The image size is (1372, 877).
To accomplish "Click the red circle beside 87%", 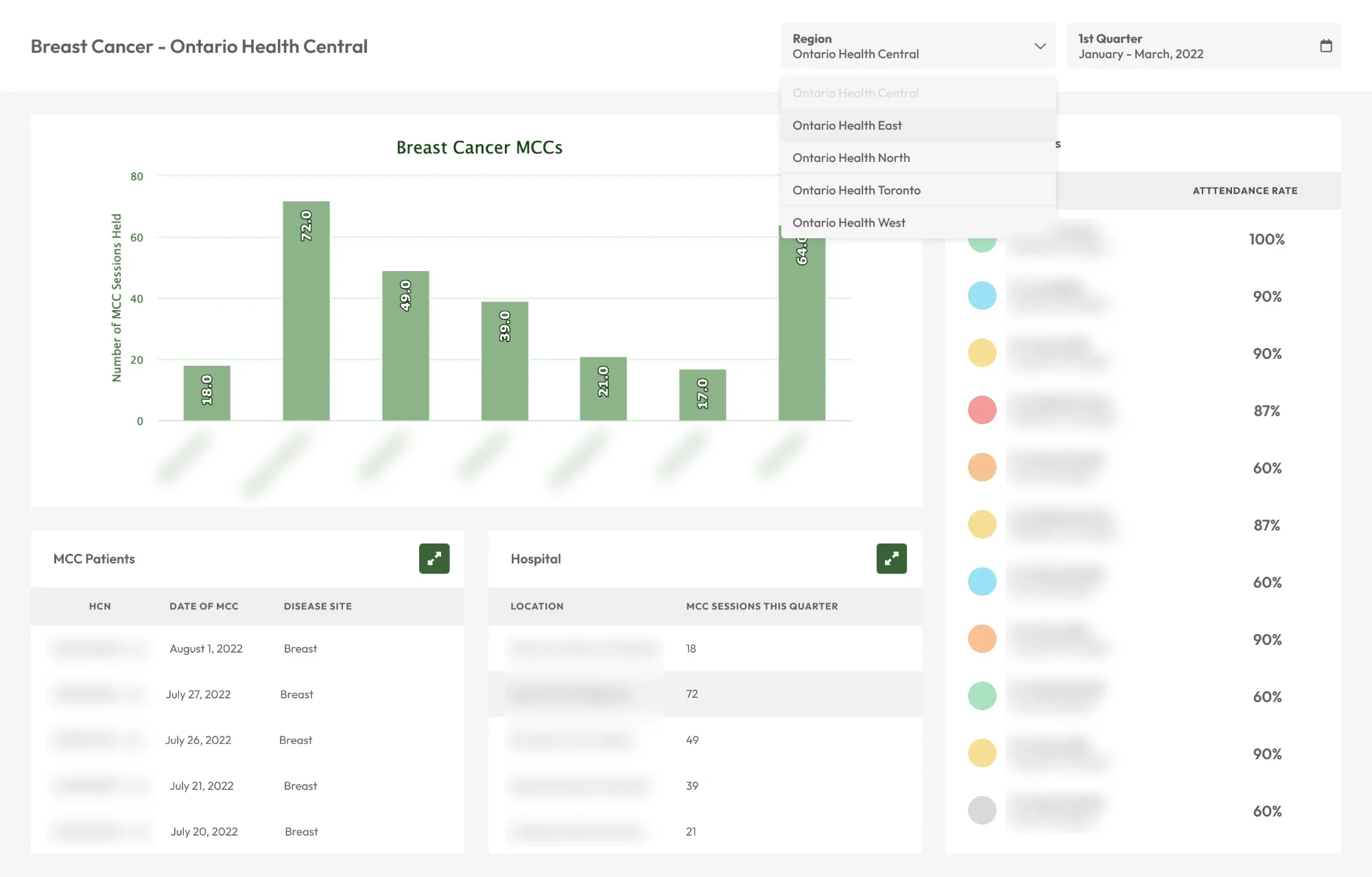I will (982, 410).
